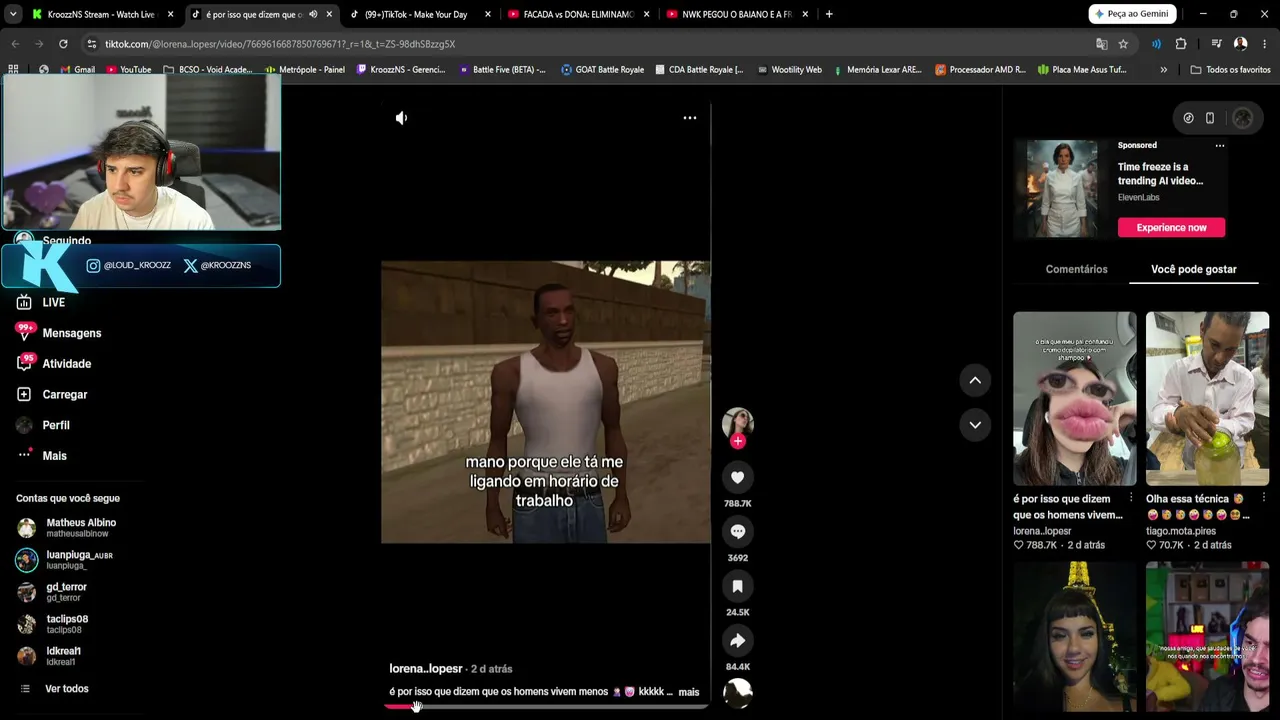This screenshot has width=1280, height=720.
Task: Bookmark this page with the star icon
Action: pyautogui.click(x=1123, y=44)
